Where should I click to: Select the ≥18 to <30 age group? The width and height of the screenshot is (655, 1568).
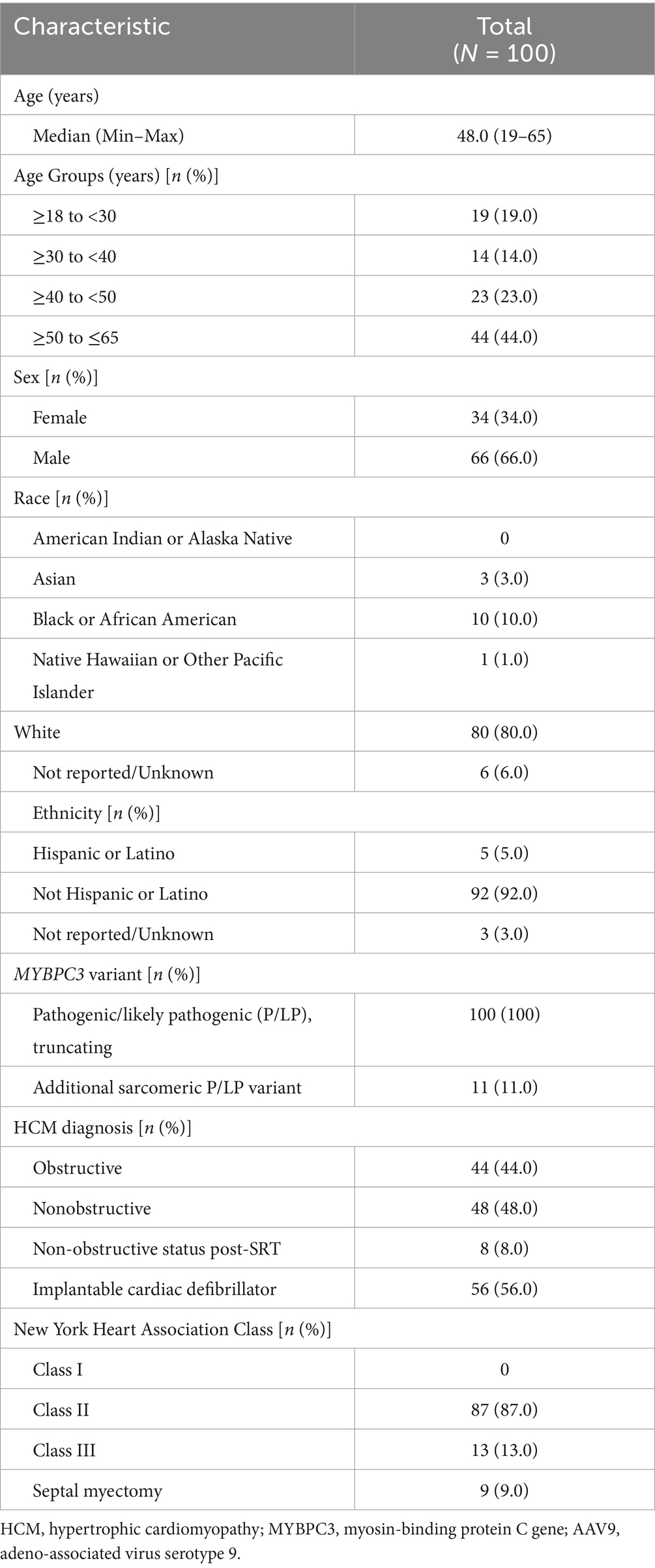pos(74,216)
